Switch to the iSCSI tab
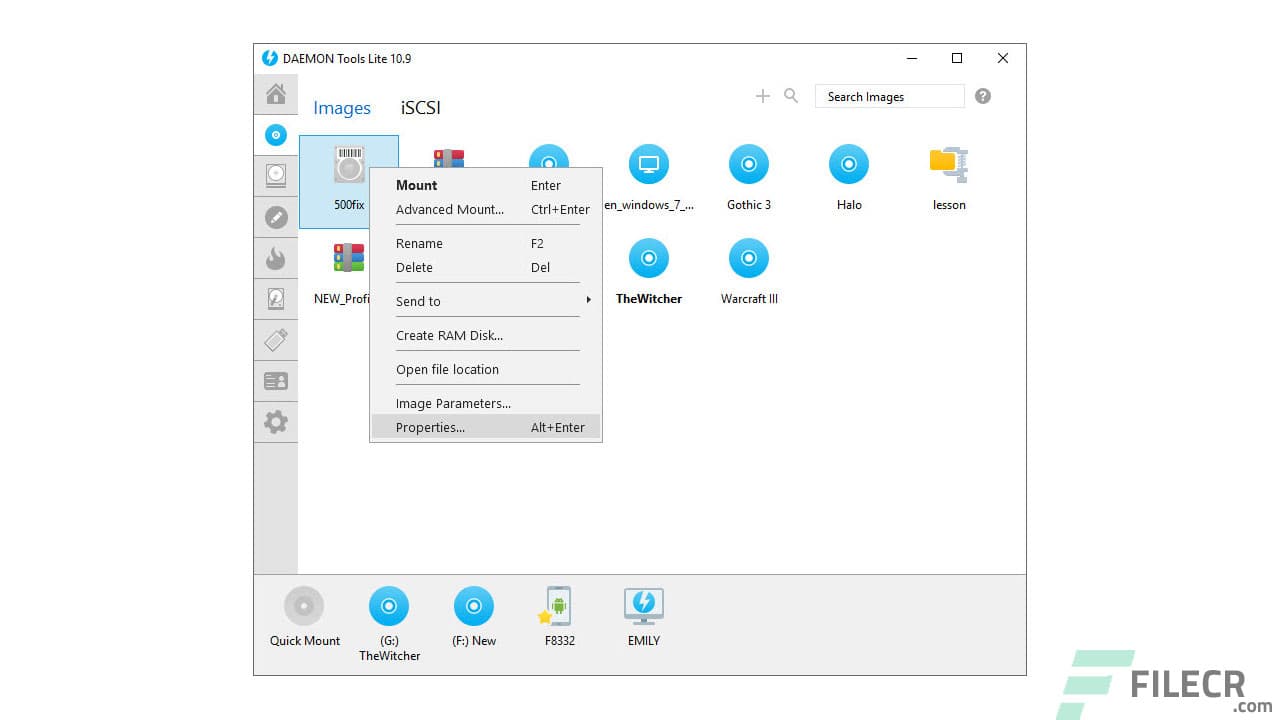The image size is (1280, 720). coord(419,107)
